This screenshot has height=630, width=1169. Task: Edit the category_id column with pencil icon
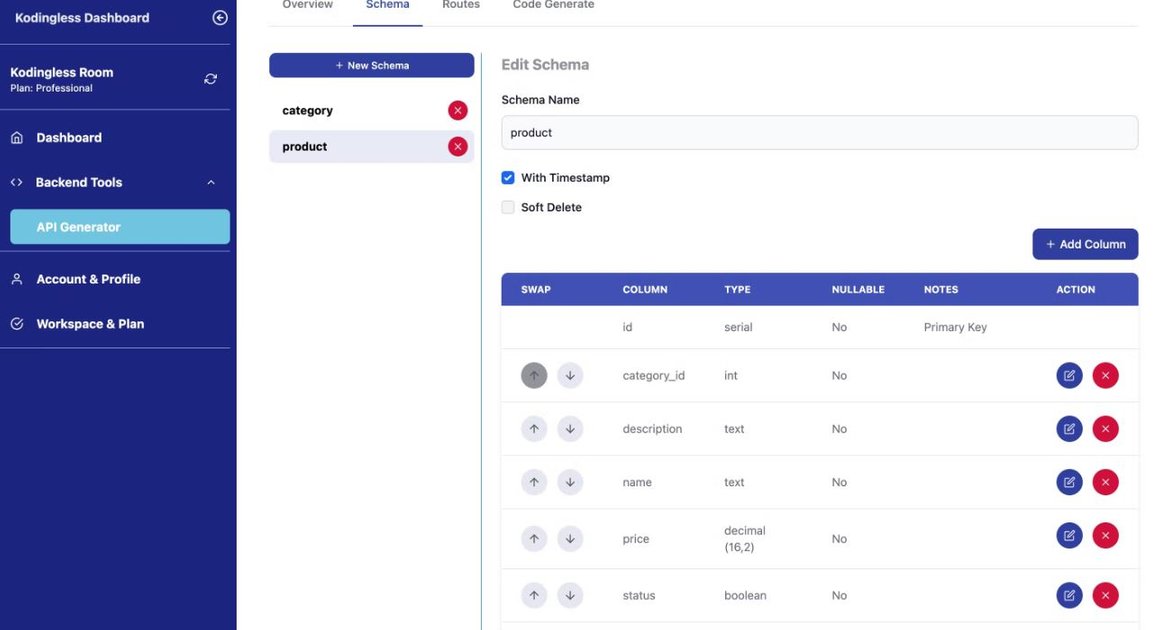[x=1069, y=374]
